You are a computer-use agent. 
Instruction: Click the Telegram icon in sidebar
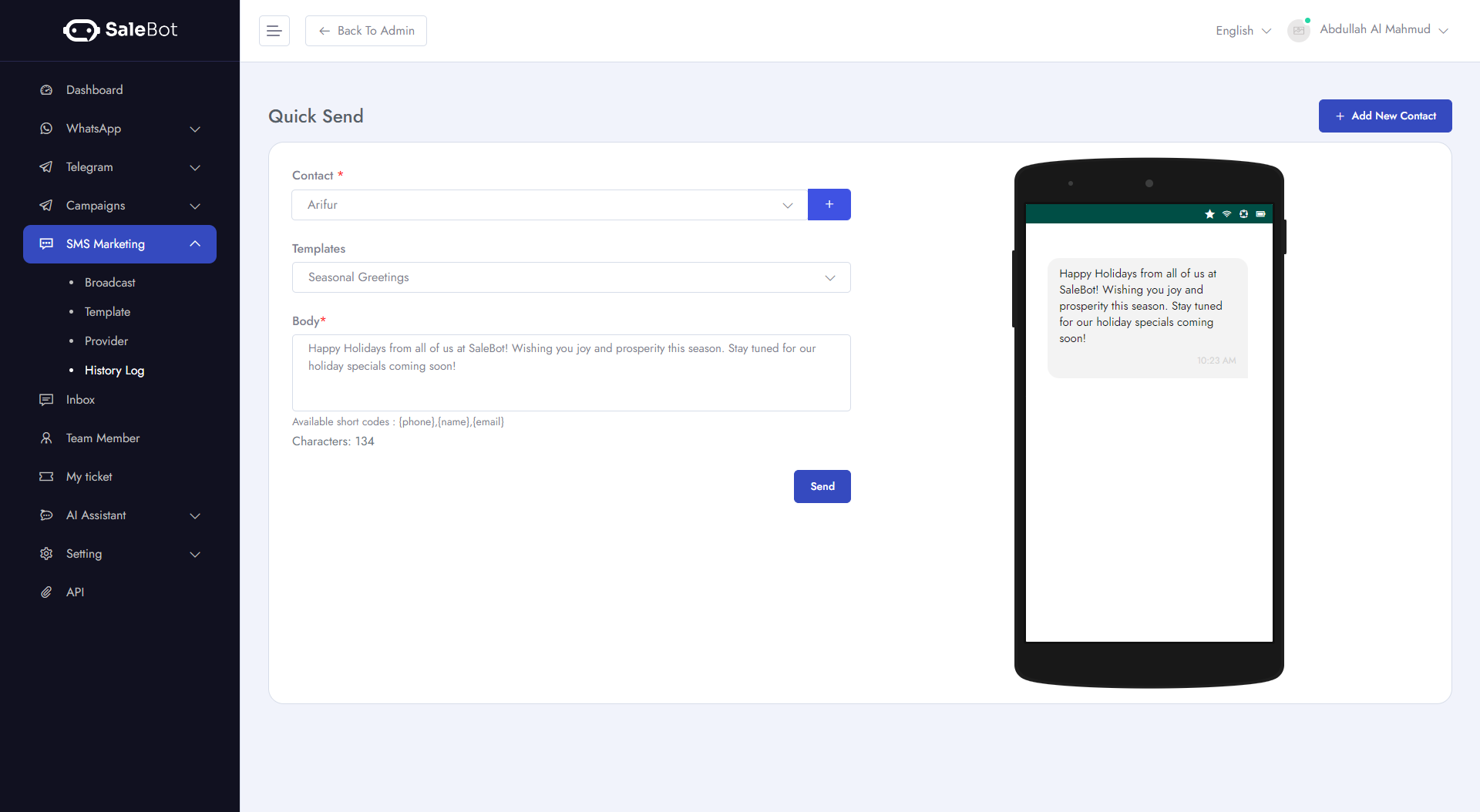tap(46, 167)
